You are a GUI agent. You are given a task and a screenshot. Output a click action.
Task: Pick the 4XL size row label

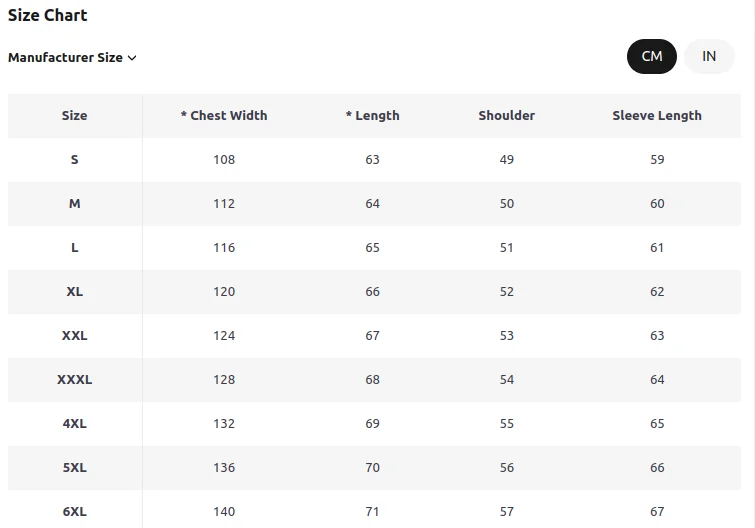(x=75, y=424)
